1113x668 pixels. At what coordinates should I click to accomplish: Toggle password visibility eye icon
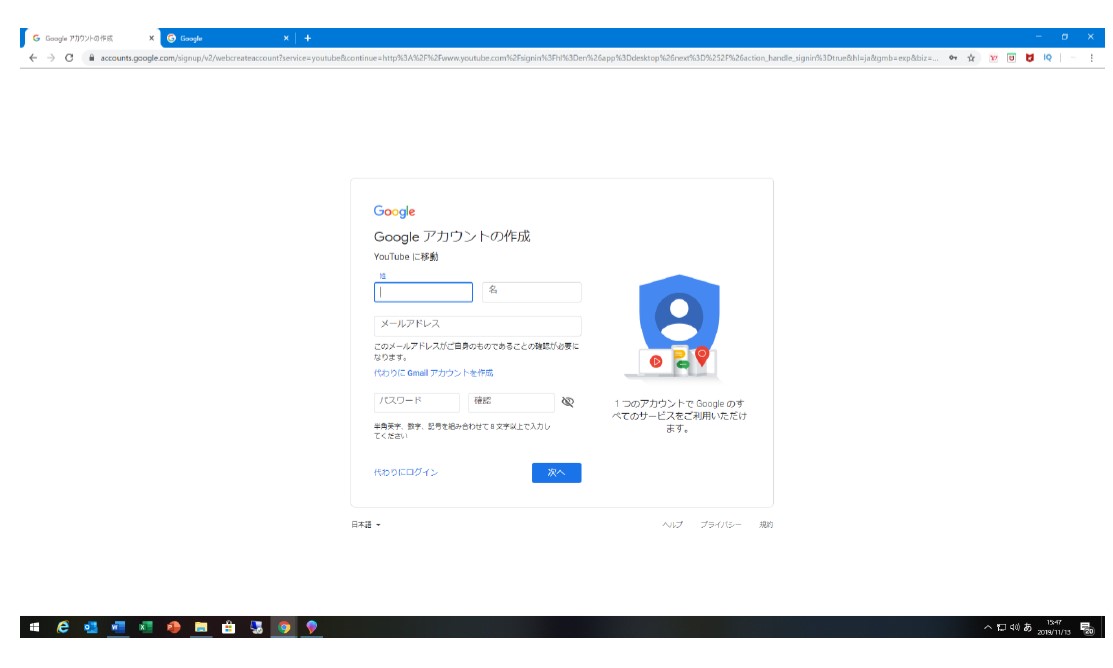pyautogui.click(x=568, y=402)
